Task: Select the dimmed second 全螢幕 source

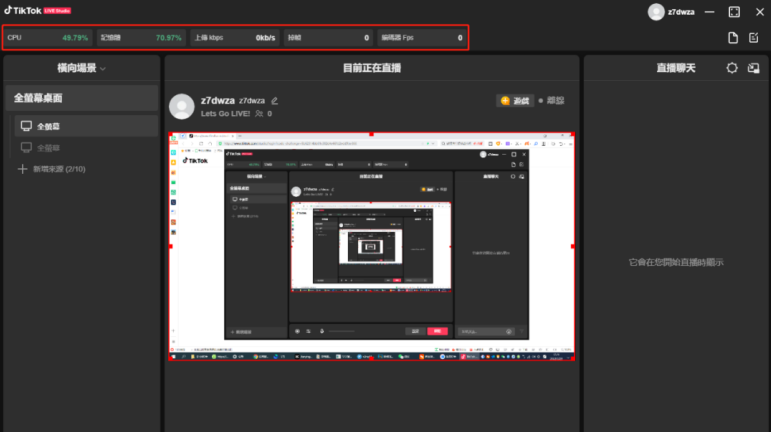Action: [86, 147]
